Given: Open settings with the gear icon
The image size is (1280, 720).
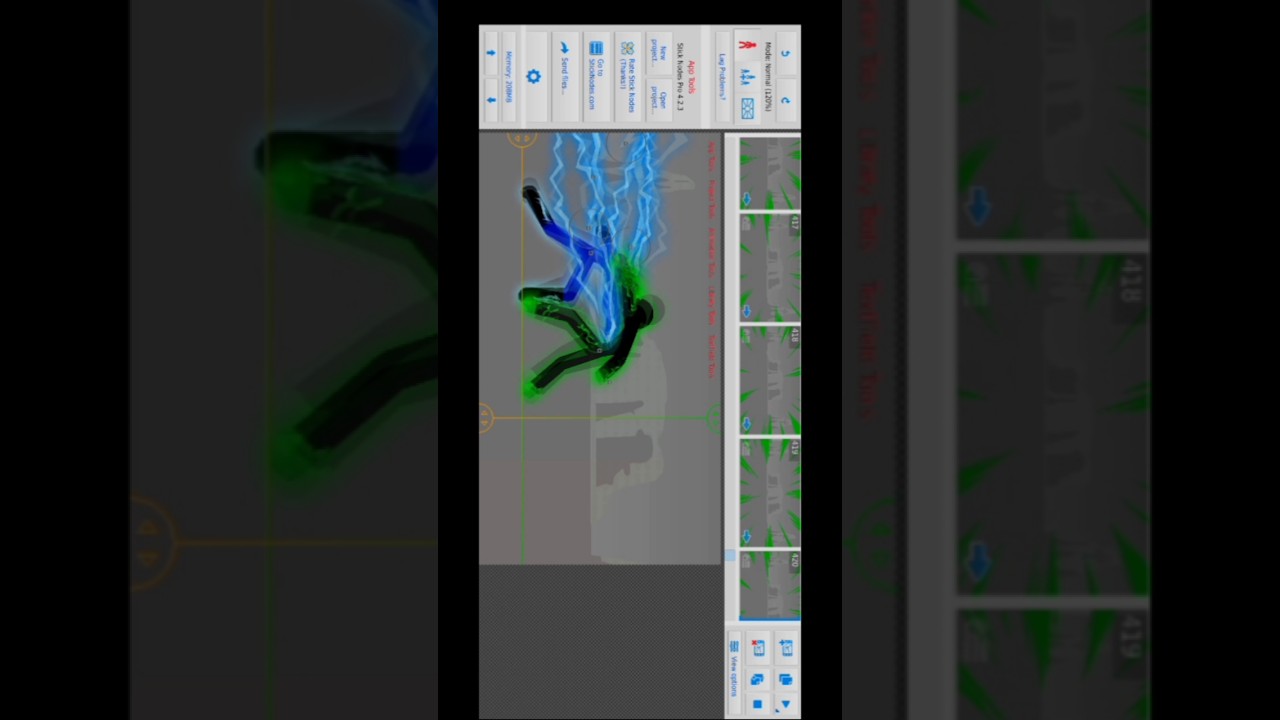Looking at the screenshot, I should 534,76.
